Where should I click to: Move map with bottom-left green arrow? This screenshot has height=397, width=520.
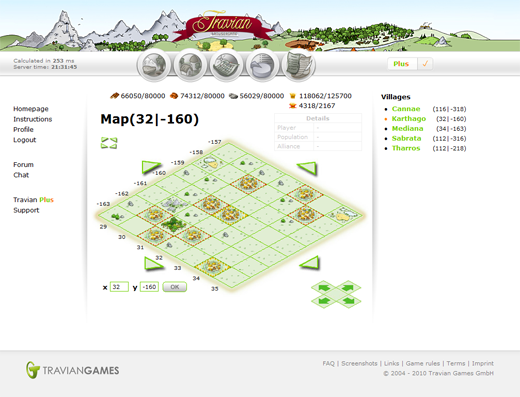tap(153, 263)
